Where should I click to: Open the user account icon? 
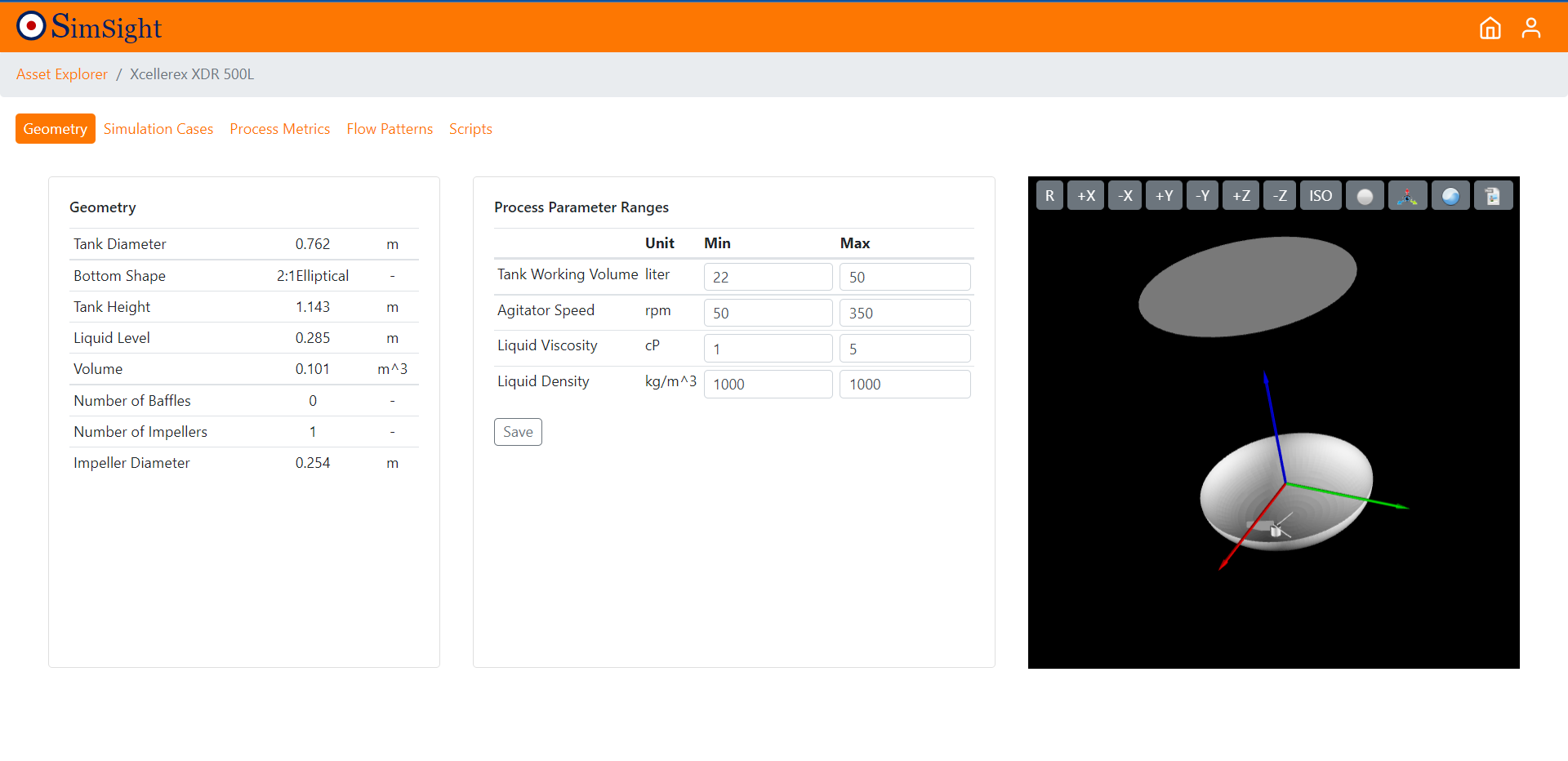click(1531, 27)
